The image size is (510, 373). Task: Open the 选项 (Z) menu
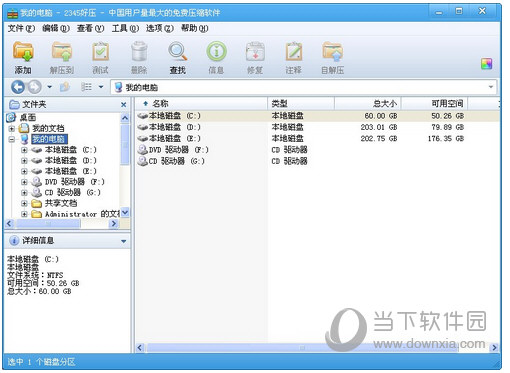(x=160, y=28)
